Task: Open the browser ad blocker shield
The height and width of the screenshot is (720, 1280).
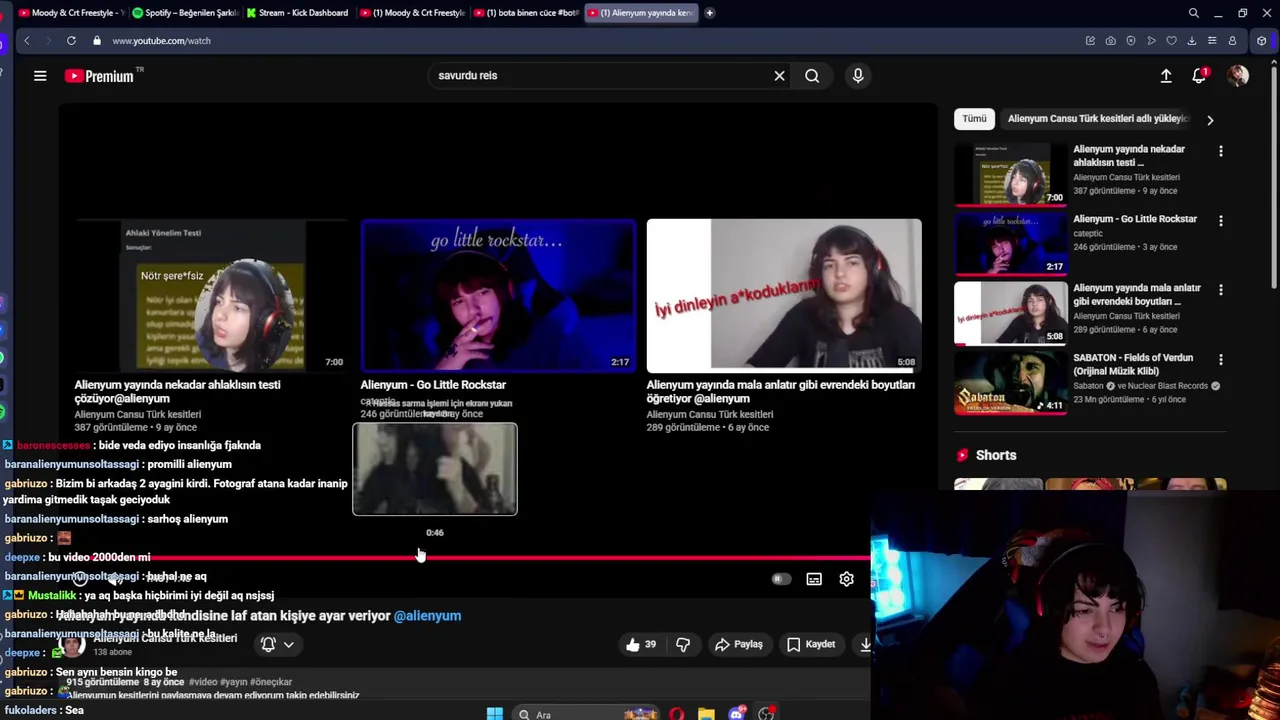Action: (1131, 41)
